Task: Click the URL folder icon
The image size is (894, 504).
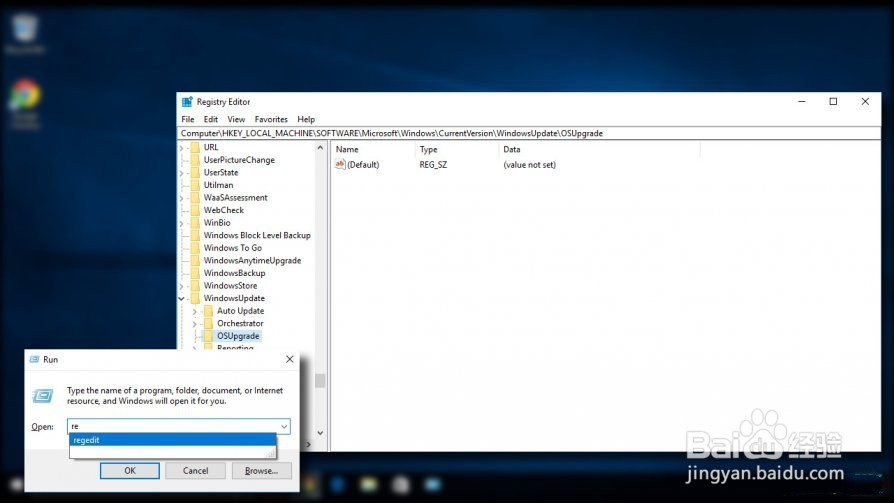Action: (x=195, y=147)
